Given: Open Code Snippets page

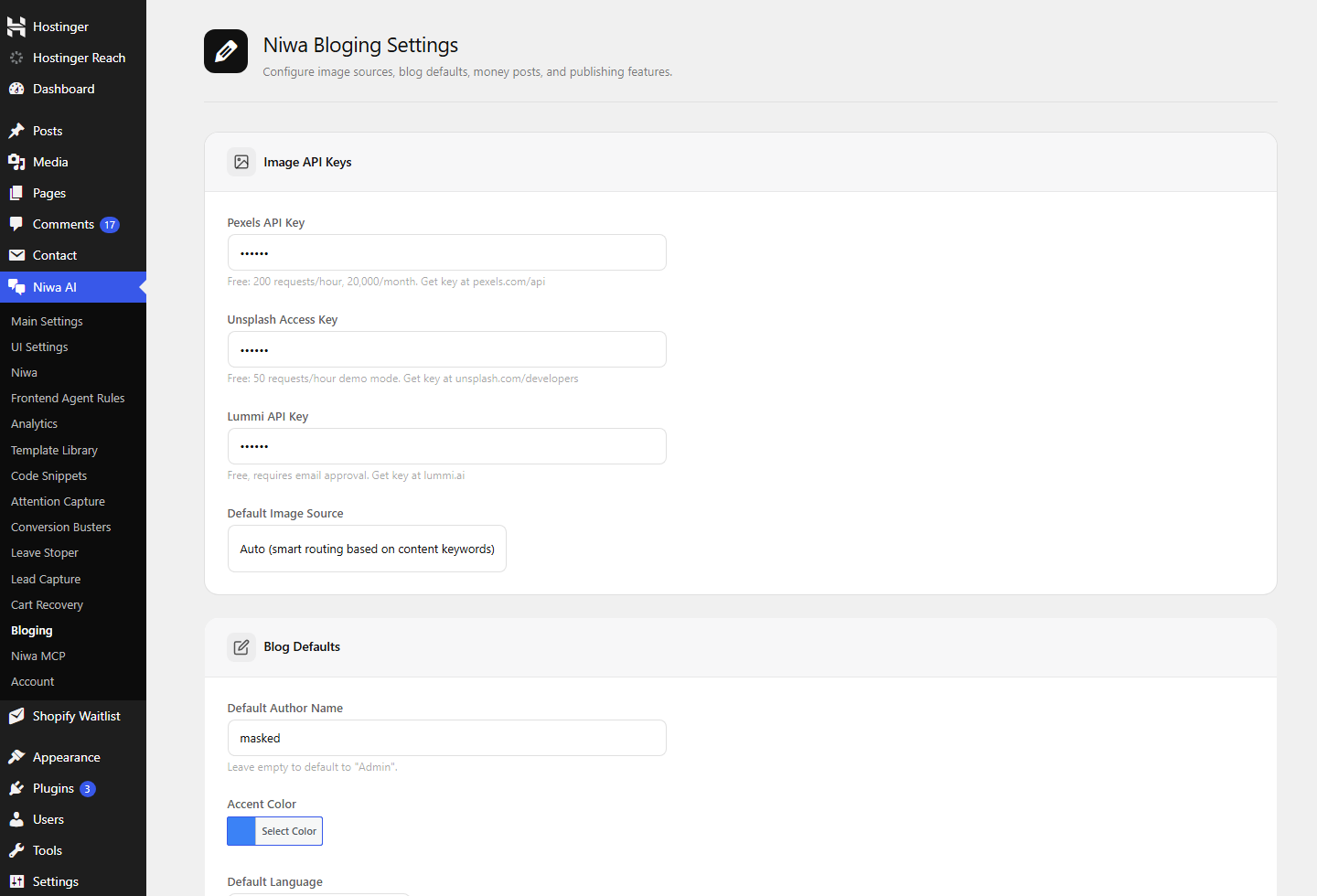Looking at the screenshot, I should click(x=48, y=476).
